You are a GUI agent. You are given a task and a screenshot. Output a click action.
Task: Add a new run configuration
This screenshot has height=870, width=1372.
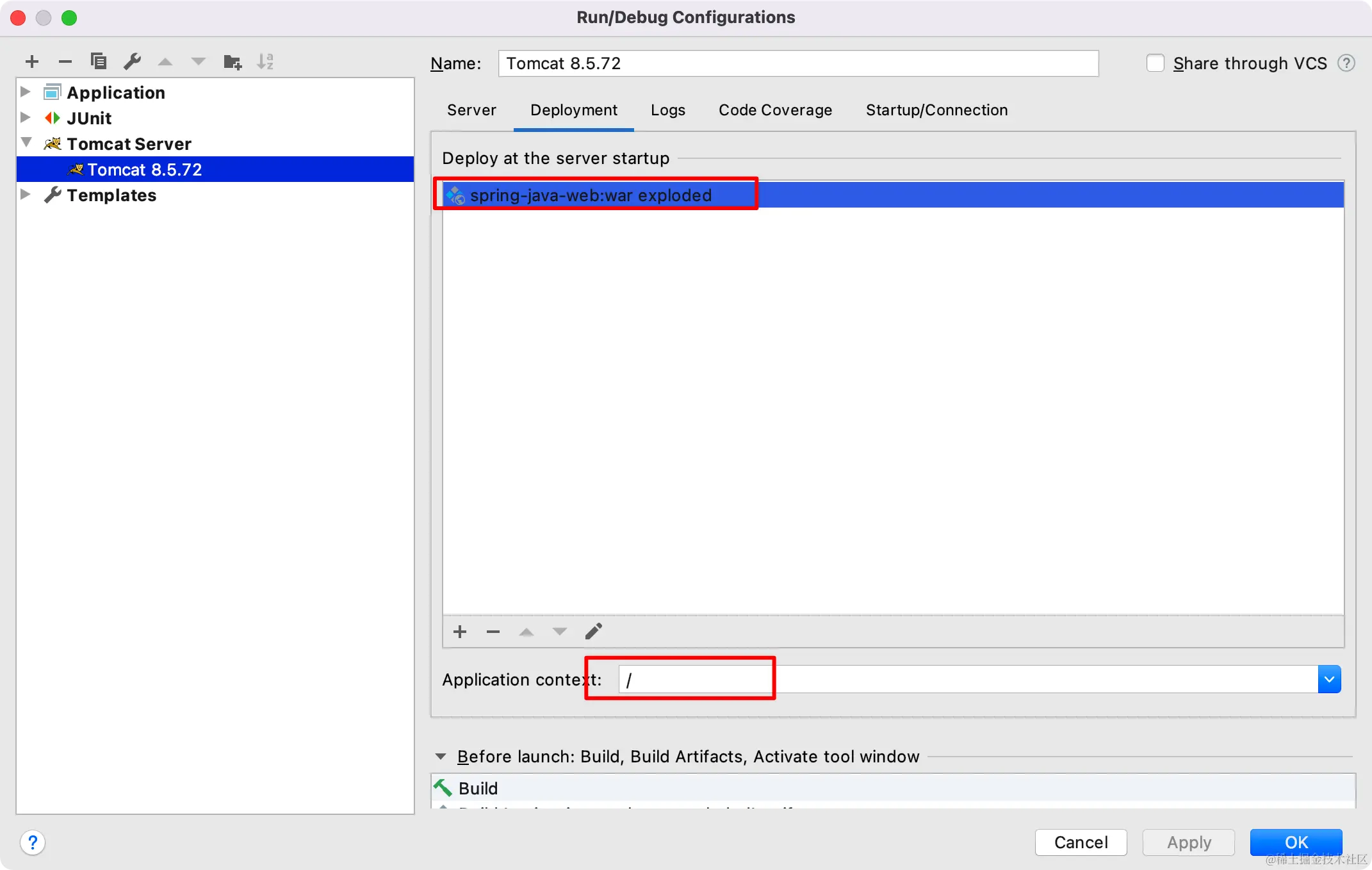tap(32, 62)
